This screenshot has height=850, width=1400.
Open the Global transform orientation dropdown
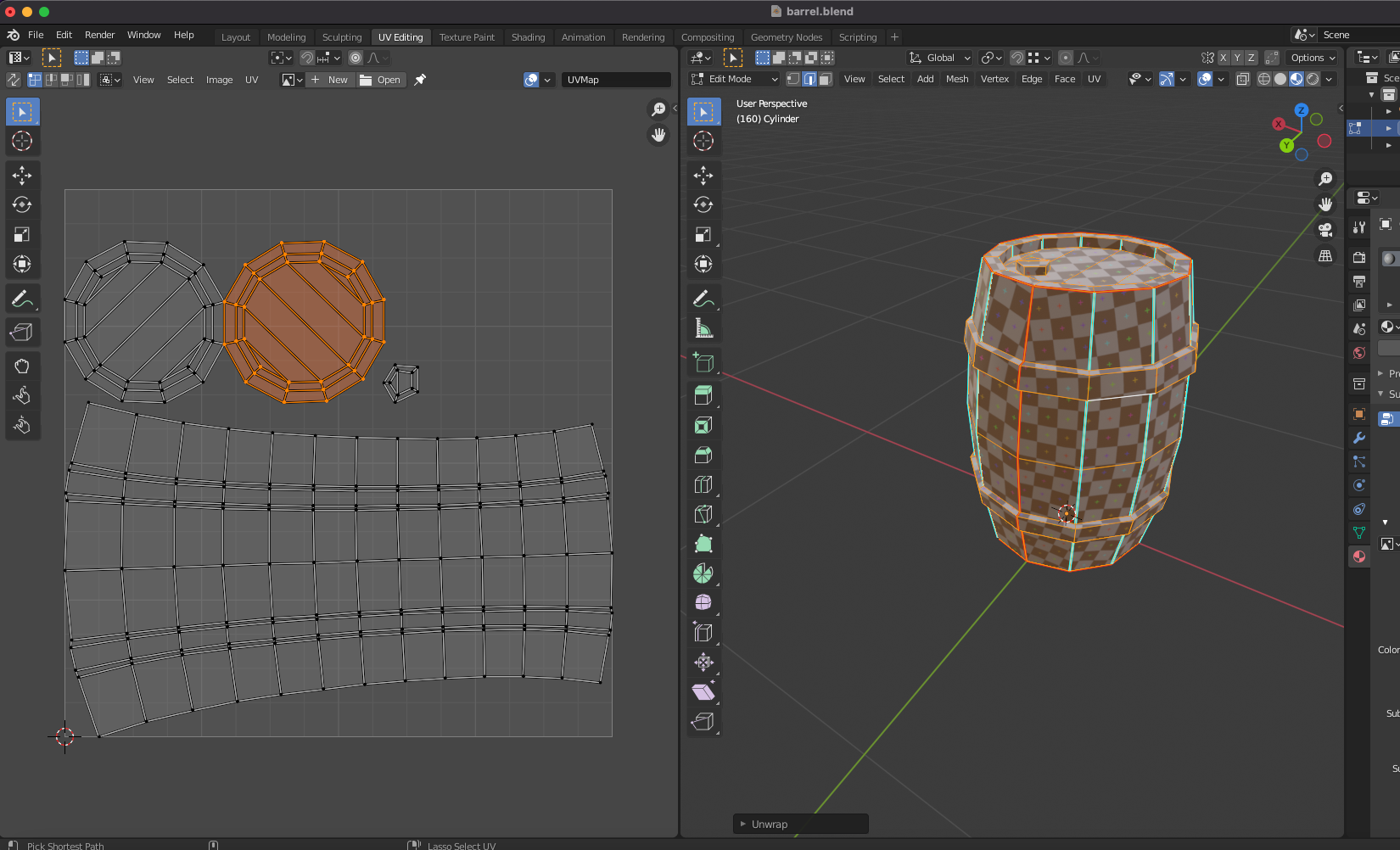(940, 58)
